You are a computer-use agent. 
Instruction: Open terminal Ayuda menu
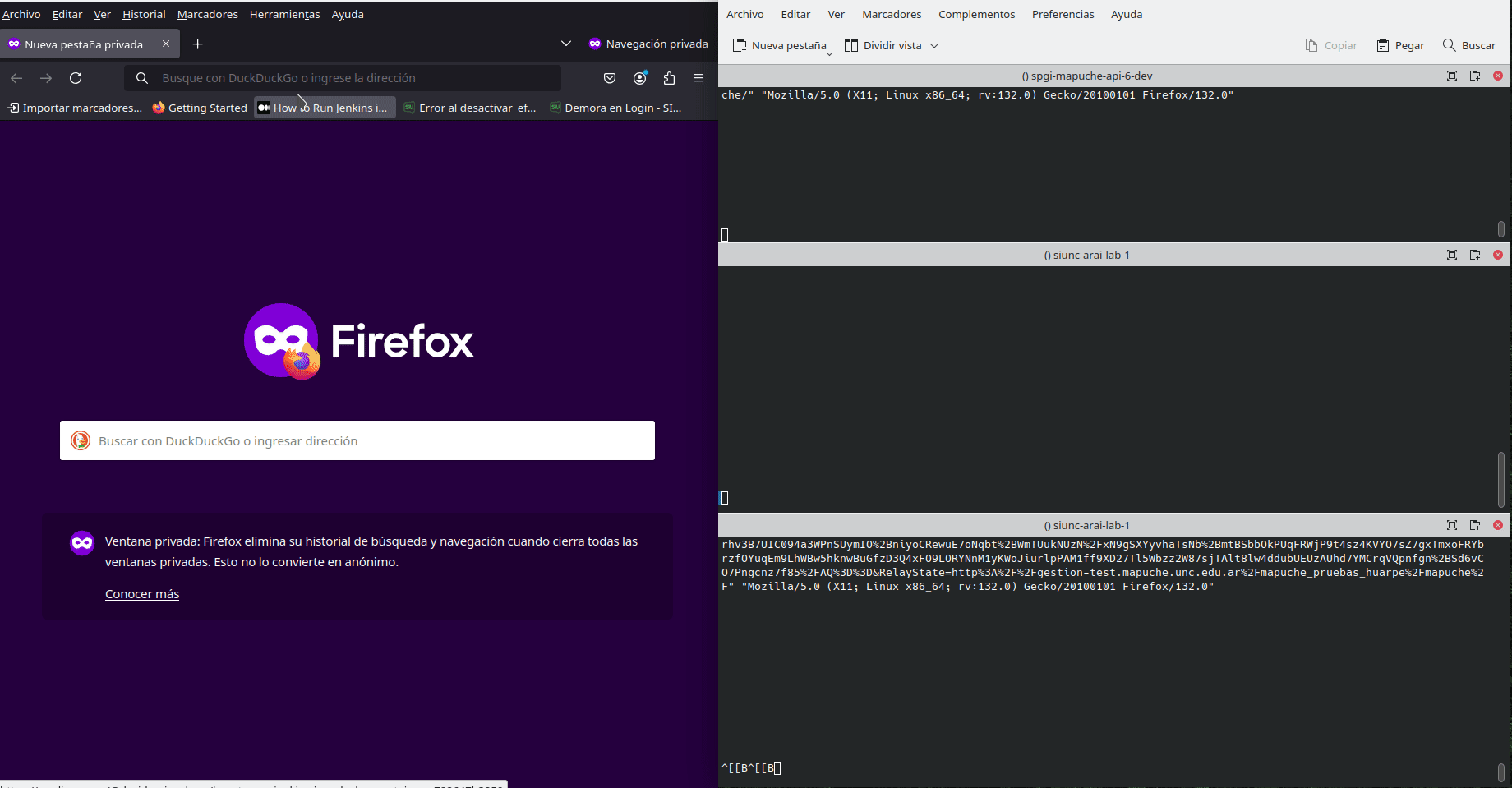click(x=1127, y=14)
